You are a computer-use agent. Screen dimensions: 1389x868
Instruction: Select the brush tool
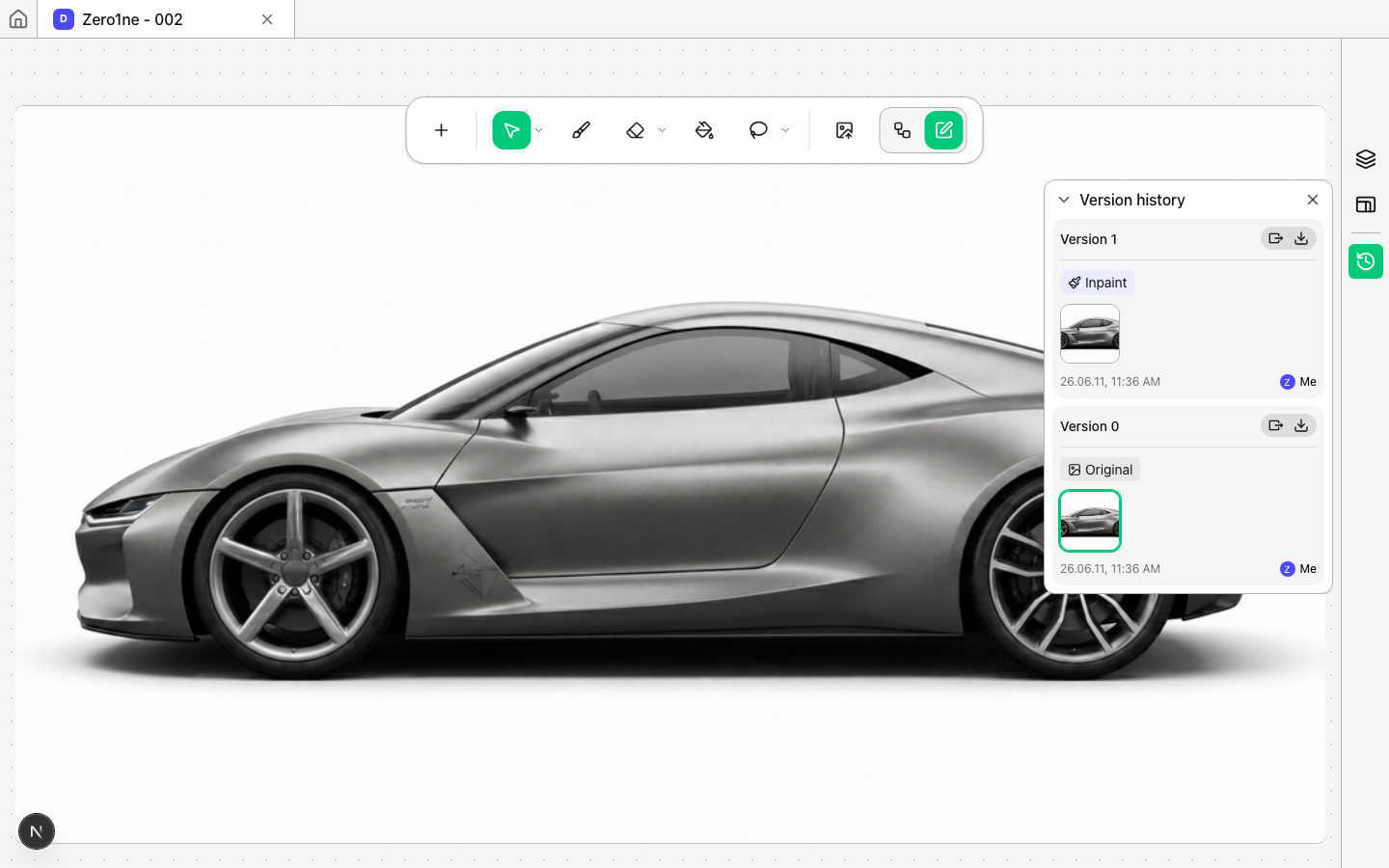(581, 130)
